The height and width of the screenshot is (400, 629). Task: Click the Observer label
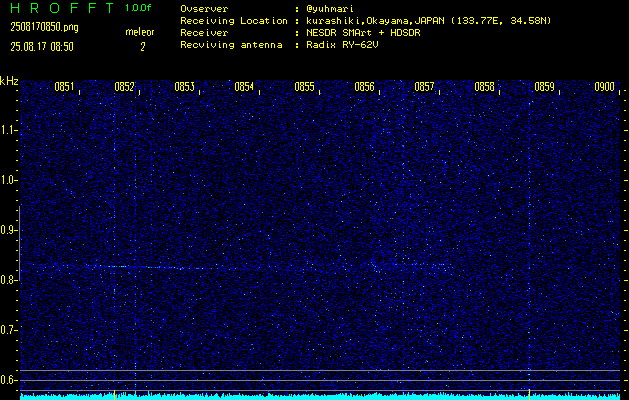204,9
